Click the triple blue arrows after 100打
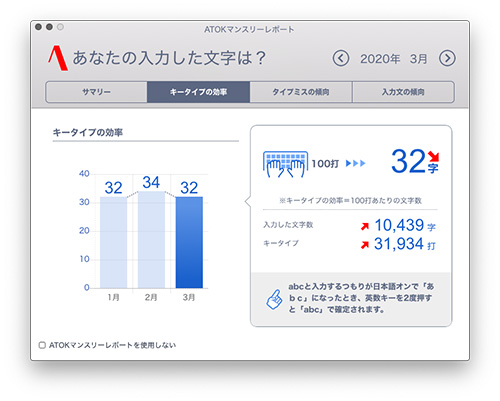Screen dimensions: 500x401 pos(356,163)
